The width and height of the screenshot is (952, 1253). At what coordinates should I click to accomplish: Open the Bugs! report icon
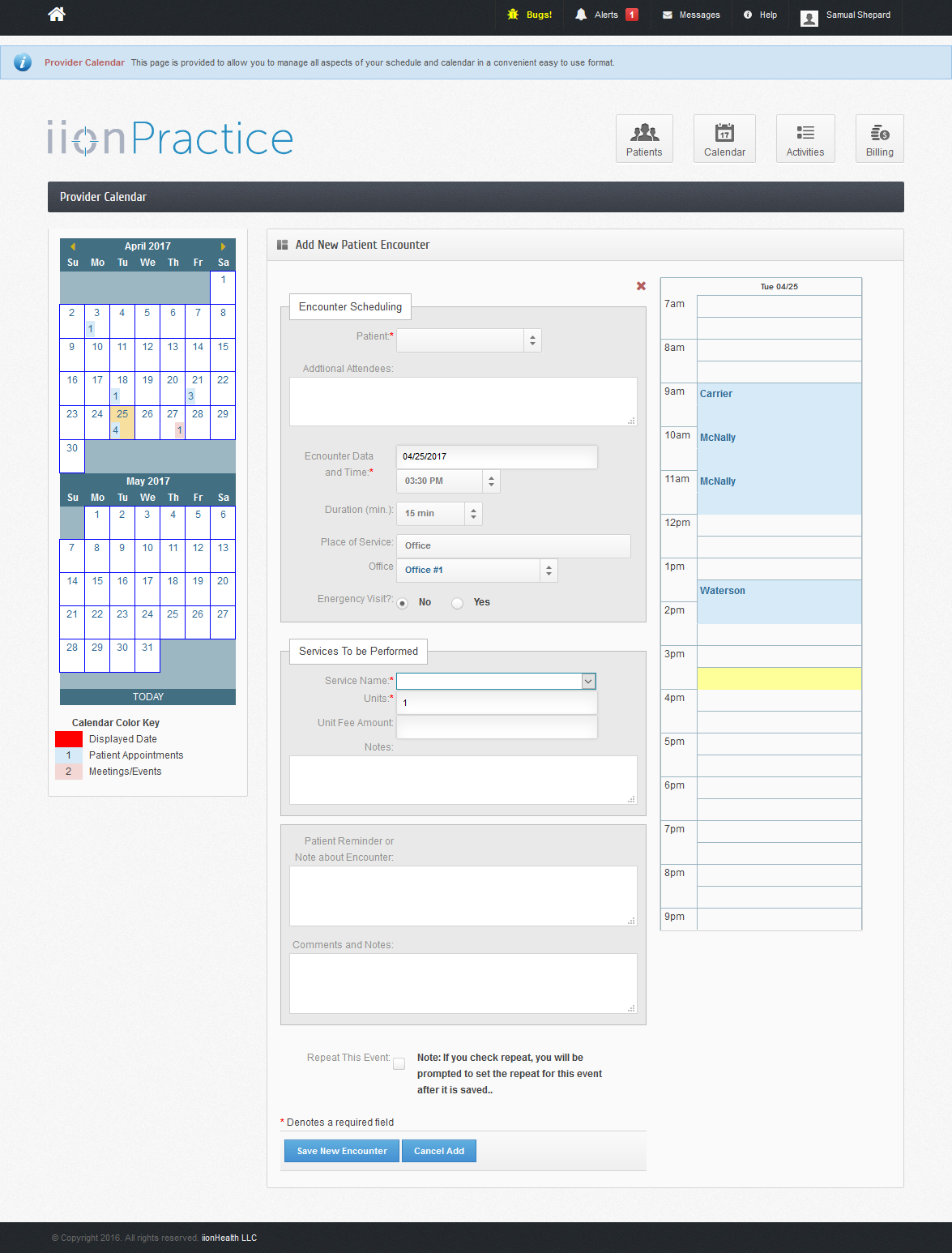point(513,15)
